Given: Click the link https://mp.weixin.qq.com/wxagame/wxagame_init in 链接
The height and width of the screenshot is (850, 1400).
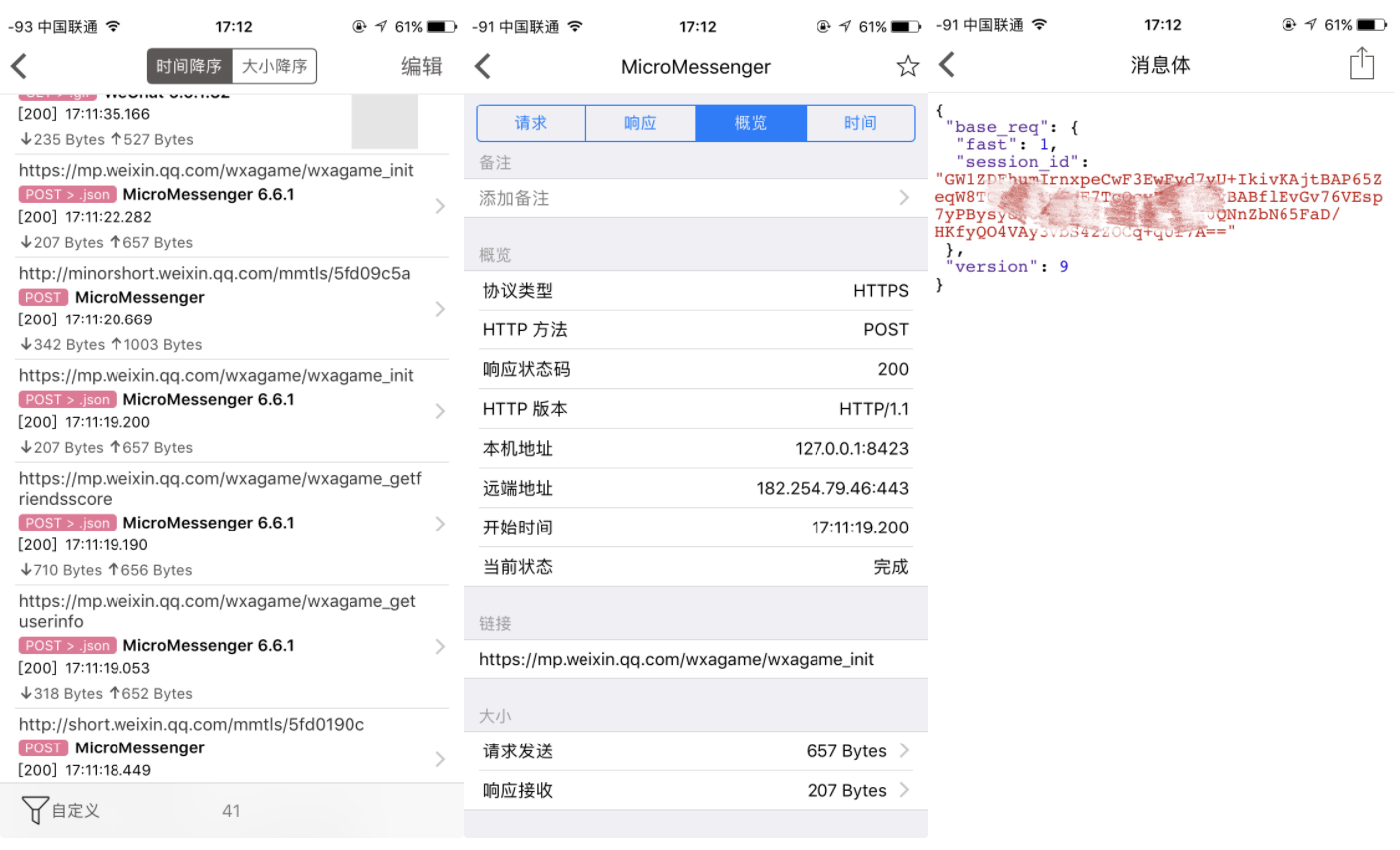Looking at the screenshot, I should pyautogui.click(x=676, y=659).
